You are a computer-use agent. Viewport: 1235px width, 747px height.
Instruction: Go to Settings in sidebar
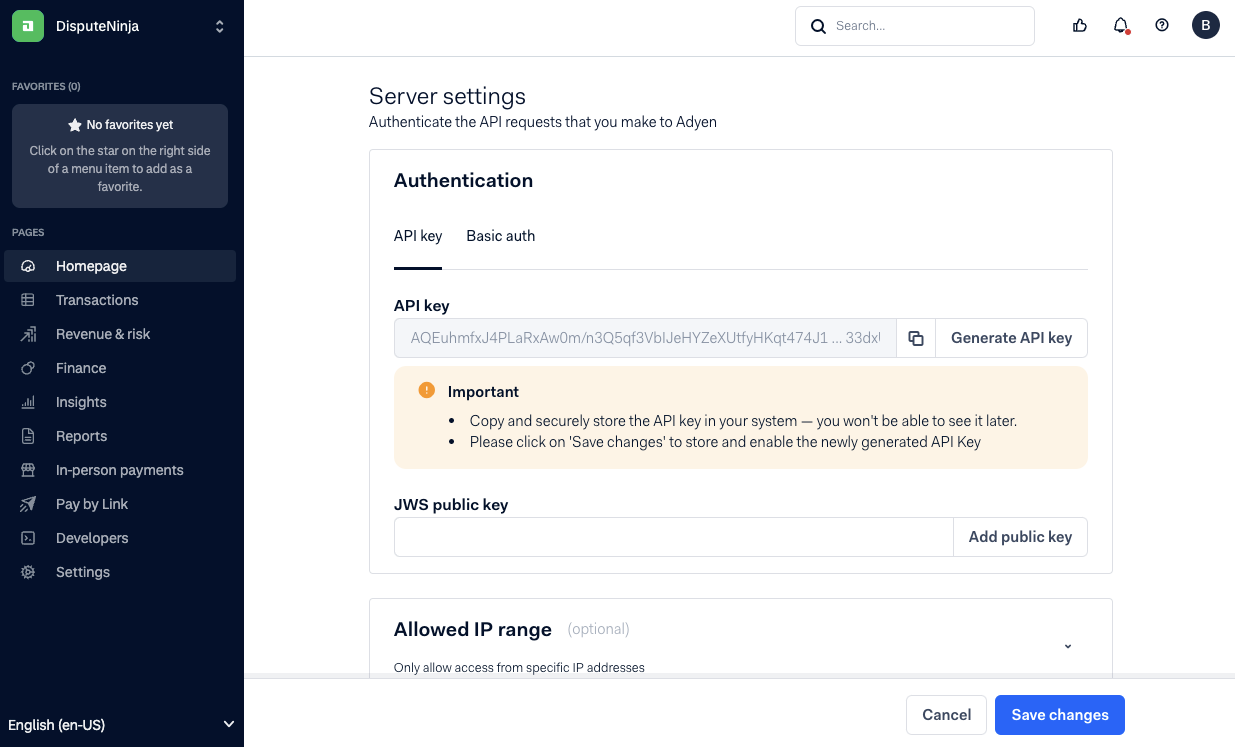[x=120, y=572]
